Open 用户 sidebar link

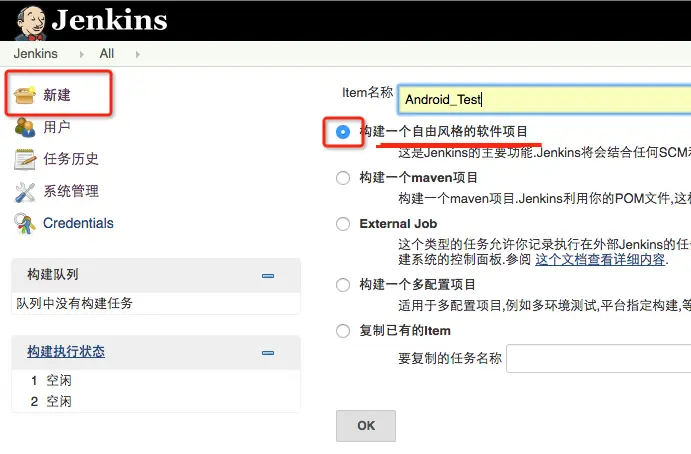tap(57, 127)
